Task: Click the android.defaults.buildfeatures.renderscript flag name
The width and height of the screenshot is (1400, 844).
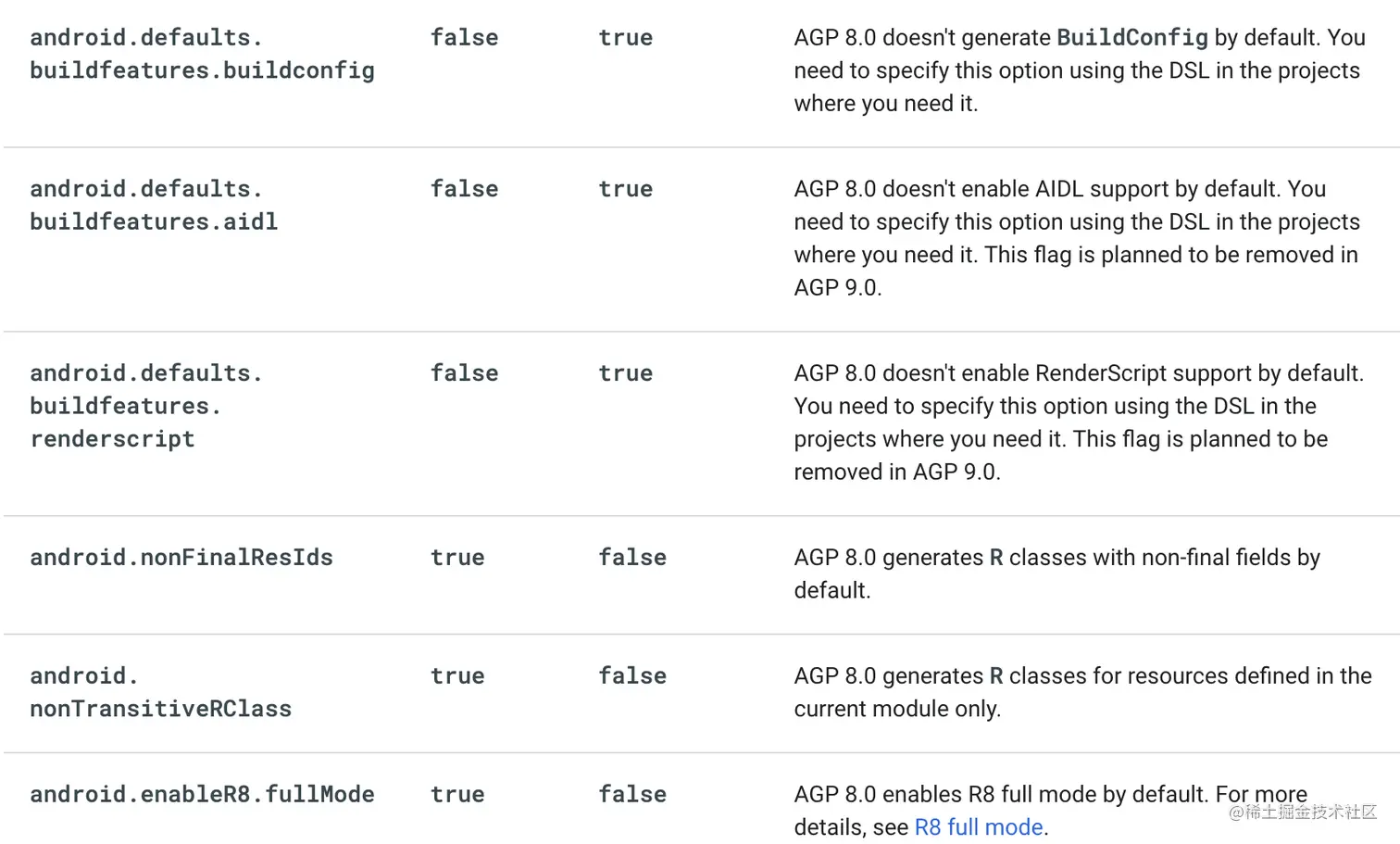Action: click(146, 406)
